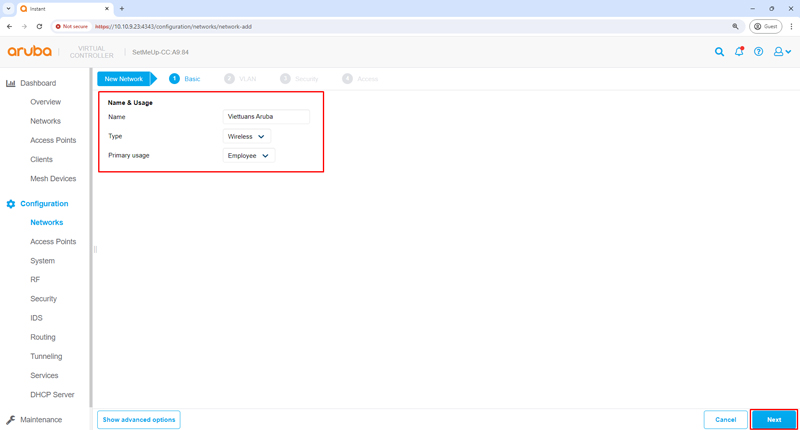Expand the Primary usage dropdown showing Employee
Viewport: 800px width, 430px height.
tap(248, 156)
